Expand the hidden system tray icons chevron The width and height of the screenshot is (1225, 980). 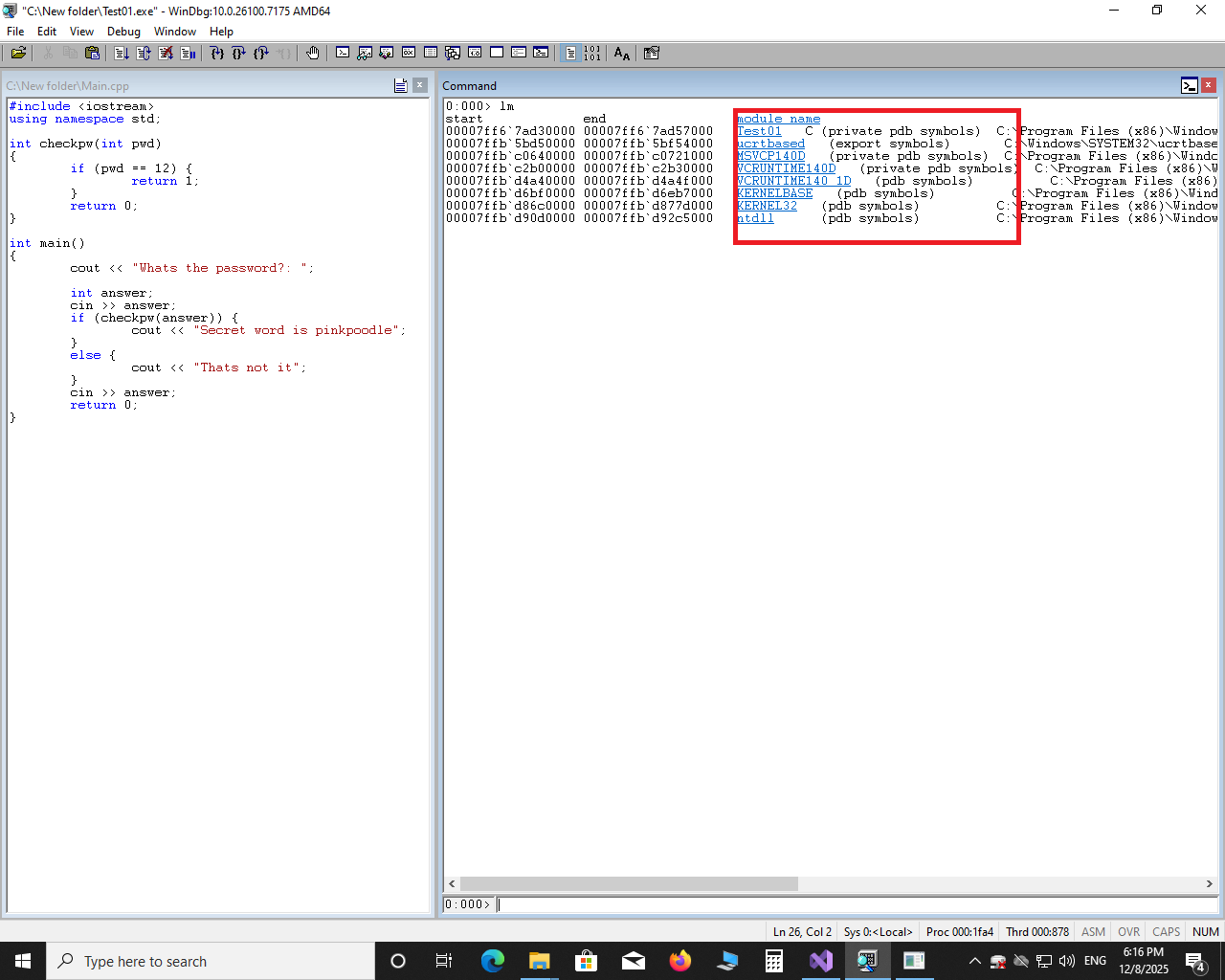[974, 961]
